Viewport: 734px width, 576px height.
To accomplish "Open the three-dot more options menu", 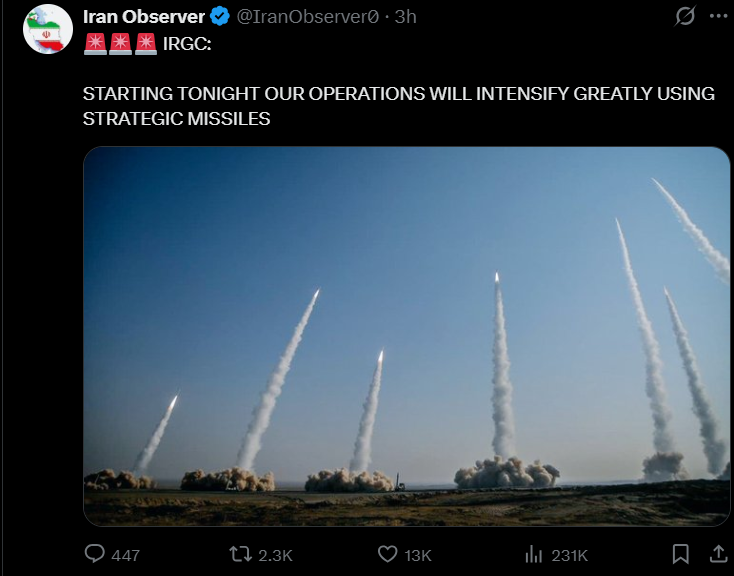I will pos(719,16).
